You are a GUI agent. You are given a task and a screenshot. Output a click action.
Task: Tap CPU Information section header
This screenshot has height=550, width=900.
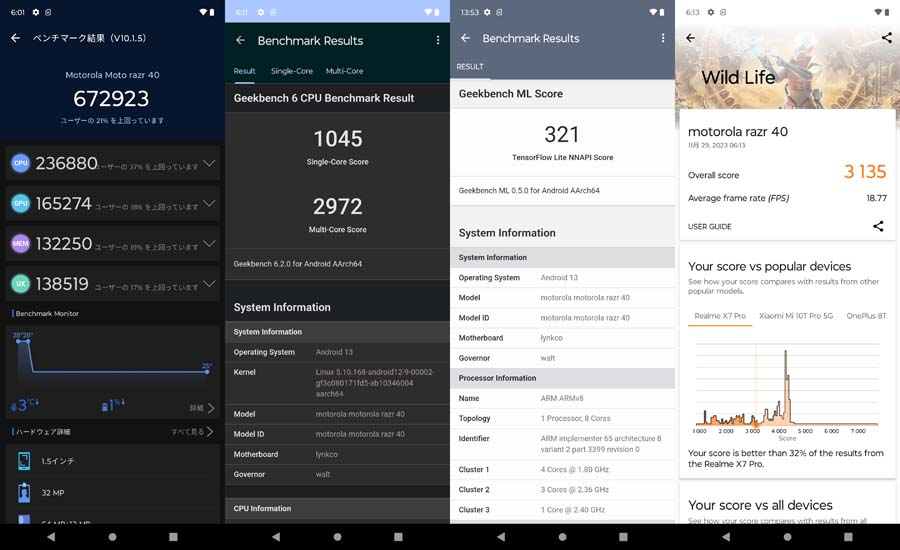(338, 509)
